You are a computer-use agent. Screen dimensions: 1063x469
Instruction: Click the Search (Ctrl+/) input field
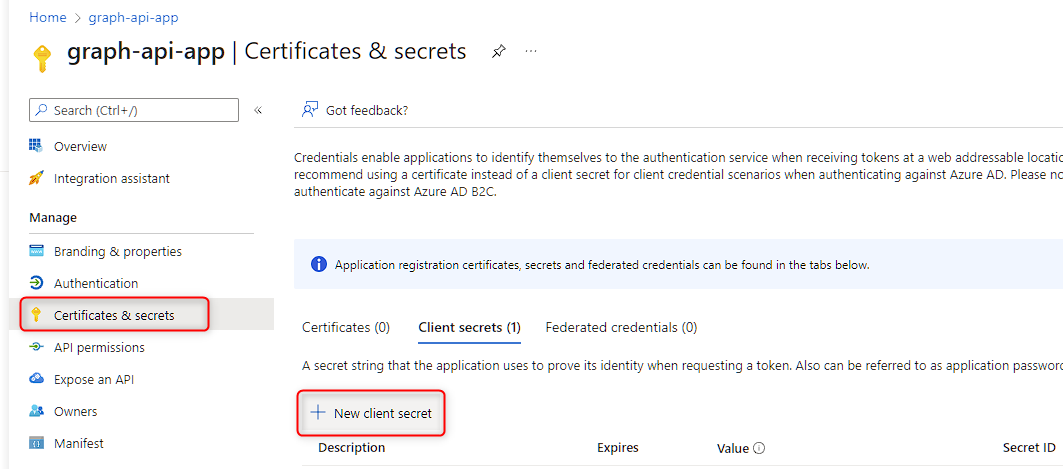point(134,110)
